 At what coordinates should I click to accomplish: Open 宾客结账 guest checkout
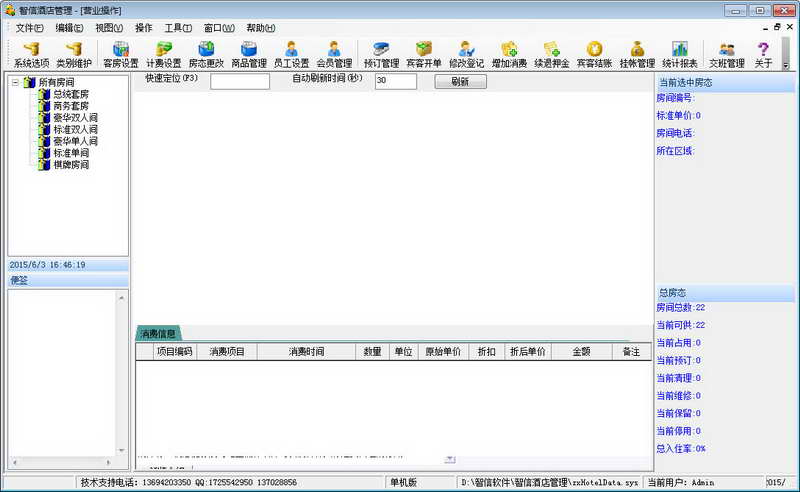click(x=594, y=54)
